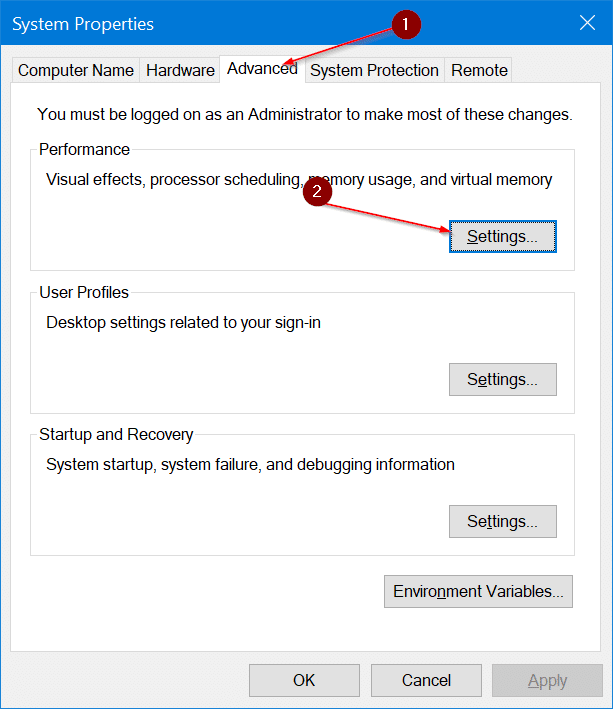Open User Profiles Settings button
This screenshot has width=613, height=709.
coord(503,379)
